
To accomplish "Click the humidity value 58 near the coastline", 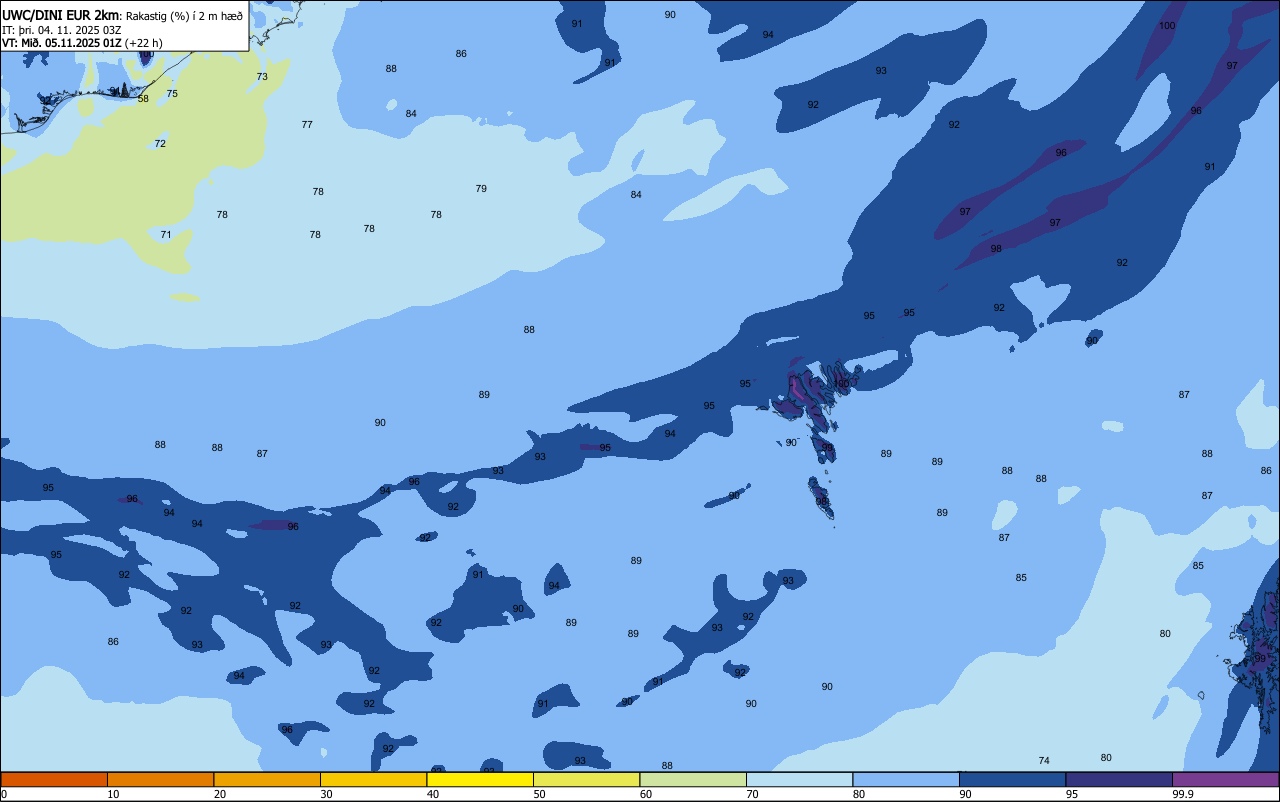I will pos(143,99).
